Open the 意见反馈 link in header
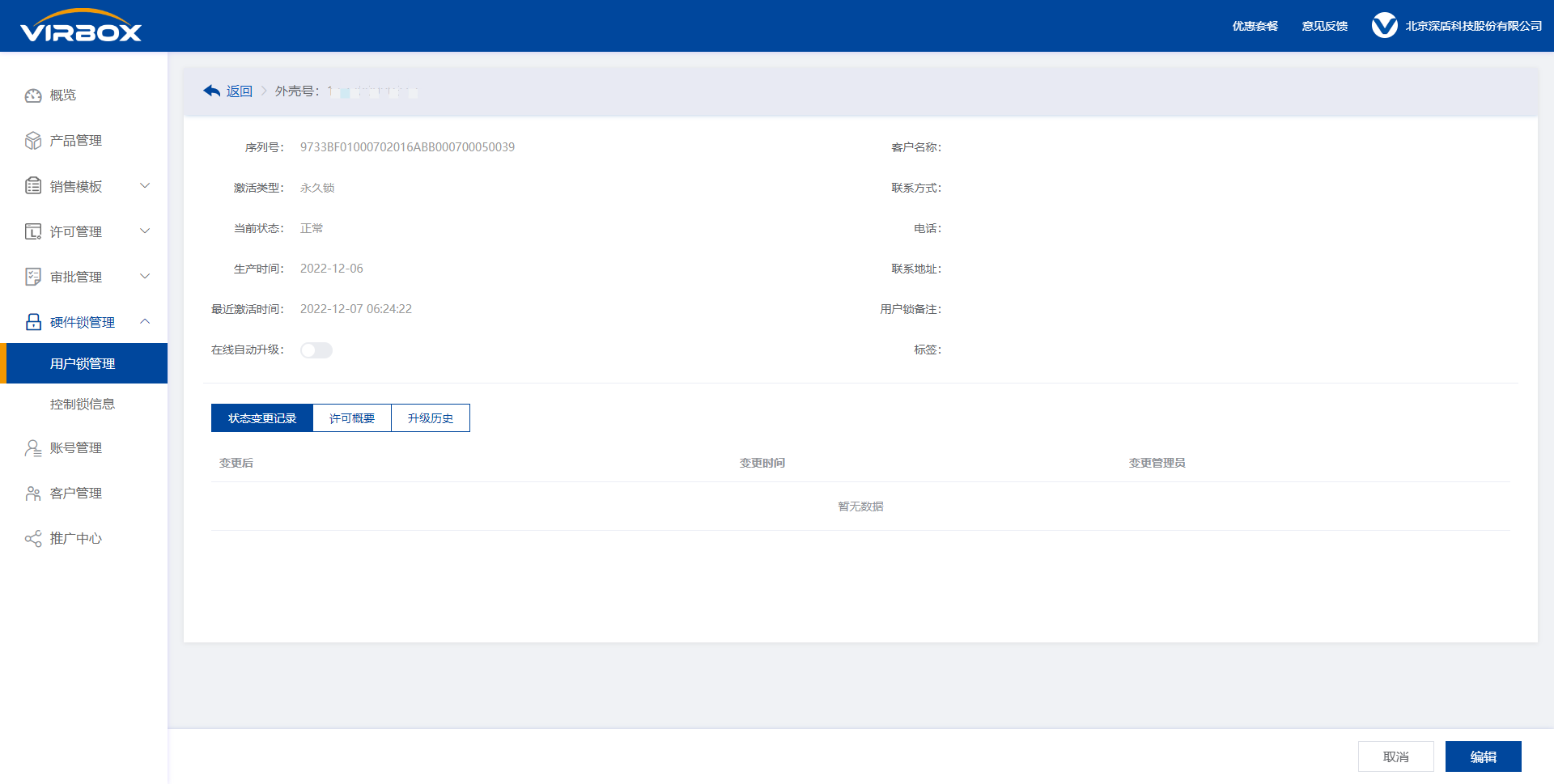The height and width of the screenshot is (784, 1554). click(1325, 26)
